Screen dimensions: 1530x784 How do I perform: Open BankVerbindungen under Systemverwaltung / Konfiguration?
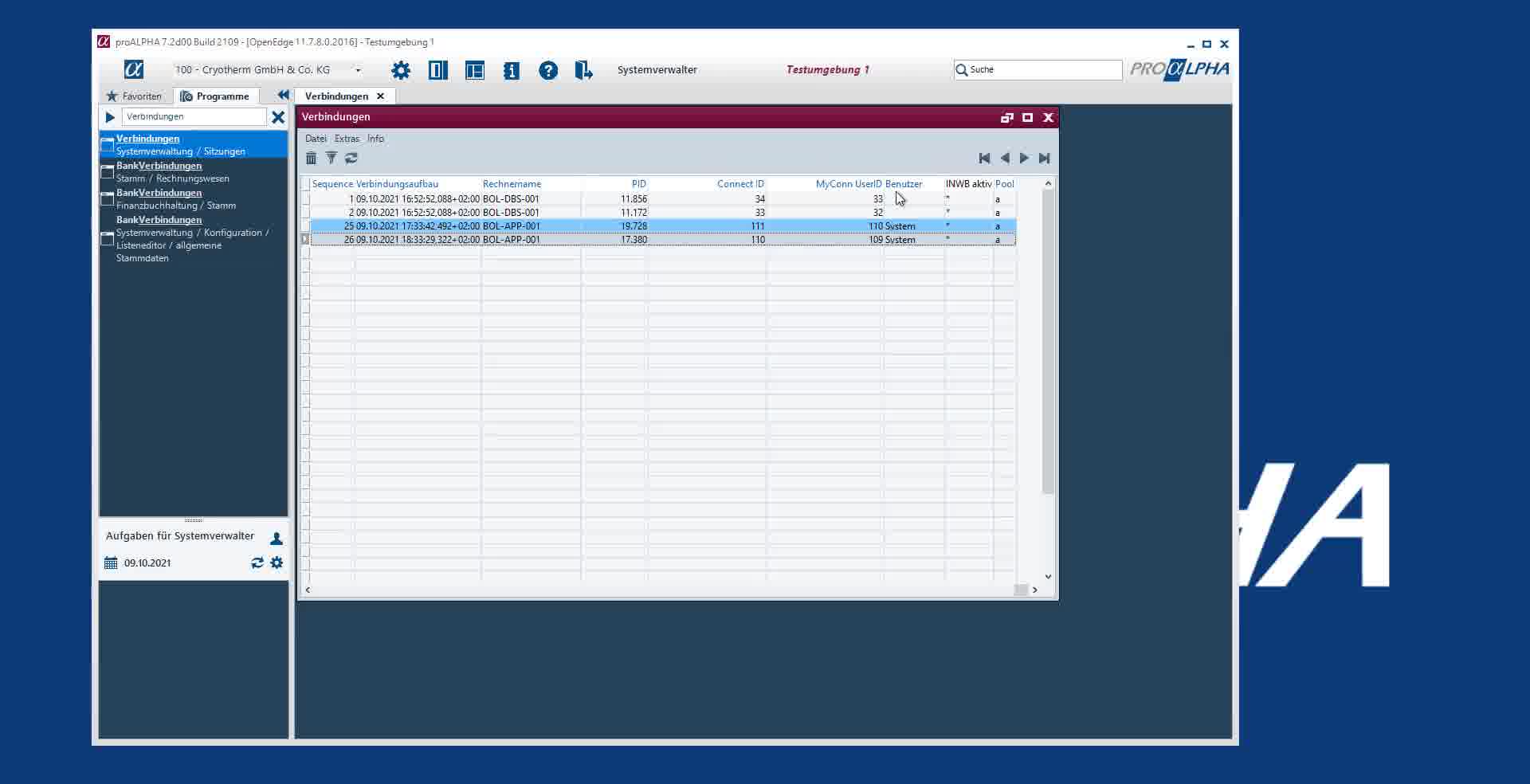click(x=193, y=238)
